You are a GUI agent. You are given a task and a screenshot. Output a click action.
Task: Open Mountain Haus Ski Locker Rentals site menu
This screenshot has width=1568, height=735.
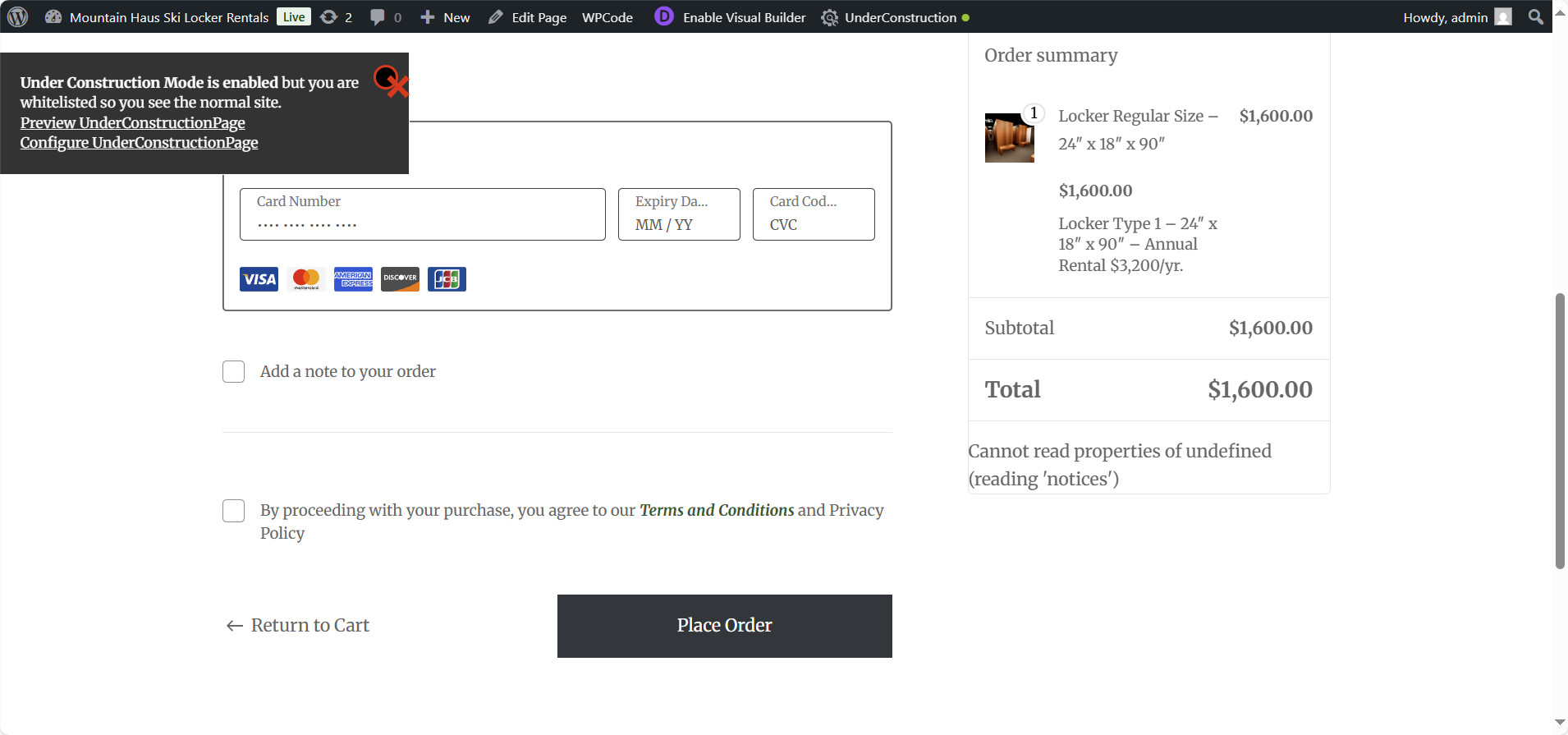[157, 17]
